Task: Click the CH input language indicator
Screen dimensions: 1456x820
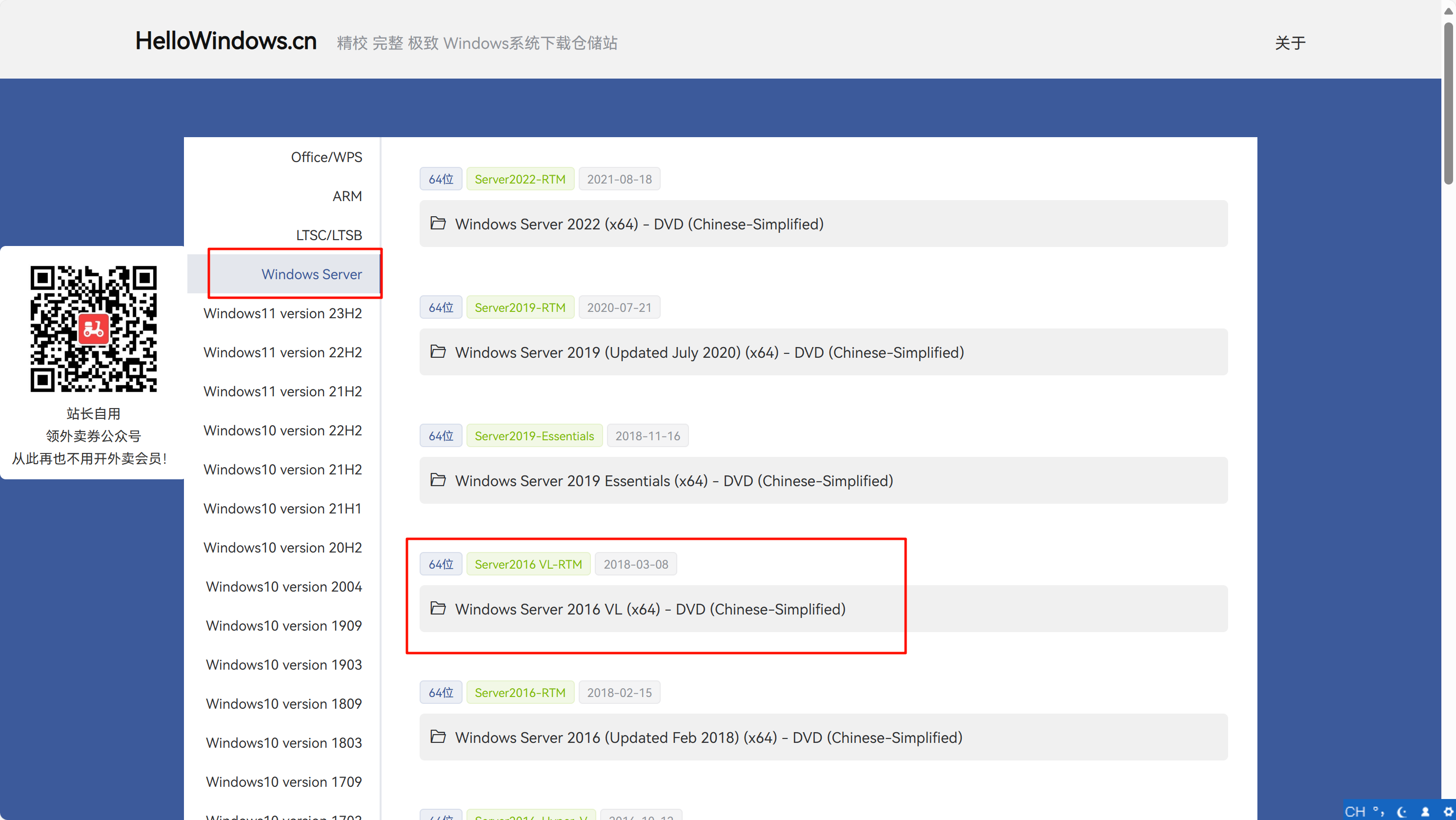Action: [1355, 812]
